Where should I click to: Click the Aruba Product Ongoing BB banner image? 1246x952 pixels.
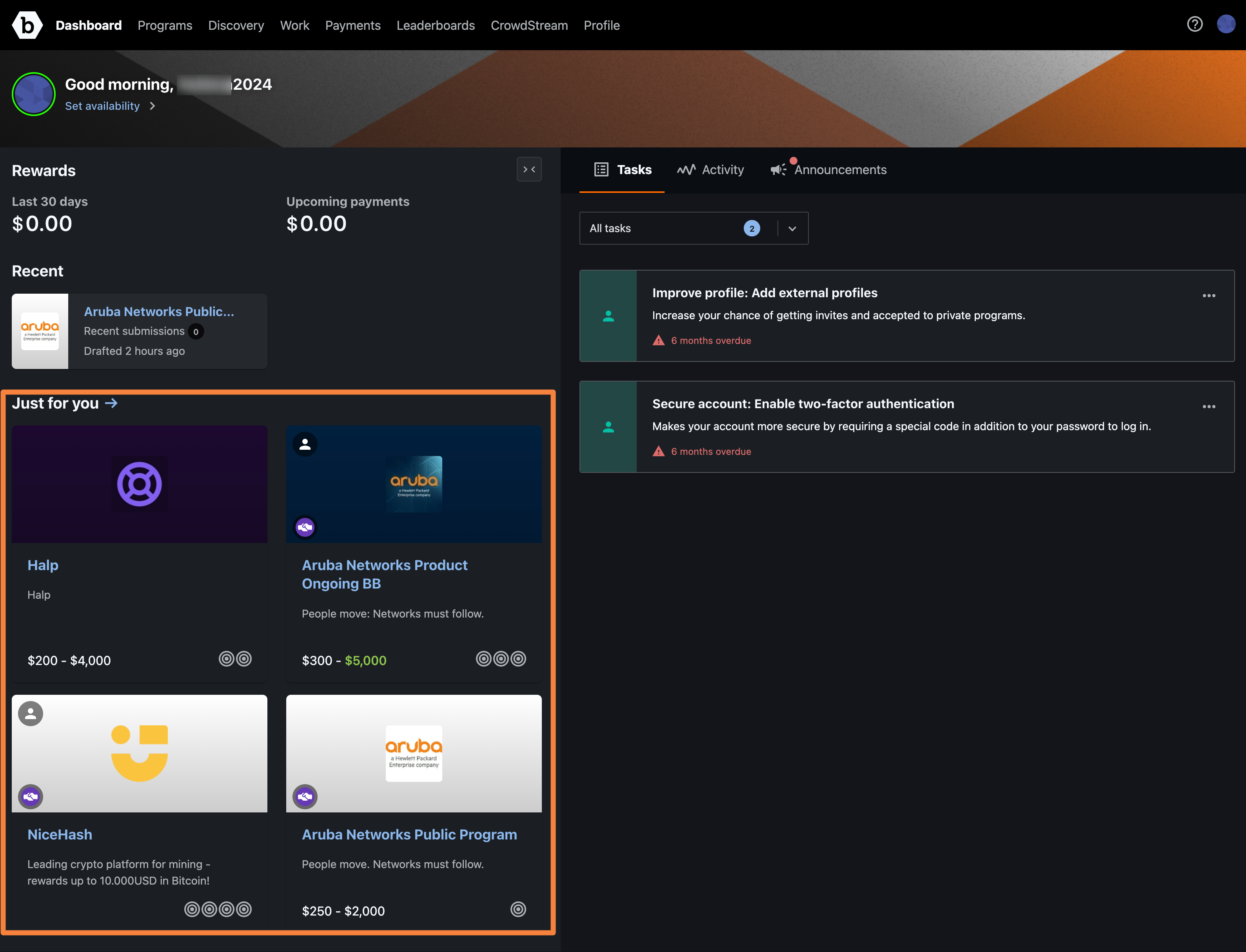[414, 485]
